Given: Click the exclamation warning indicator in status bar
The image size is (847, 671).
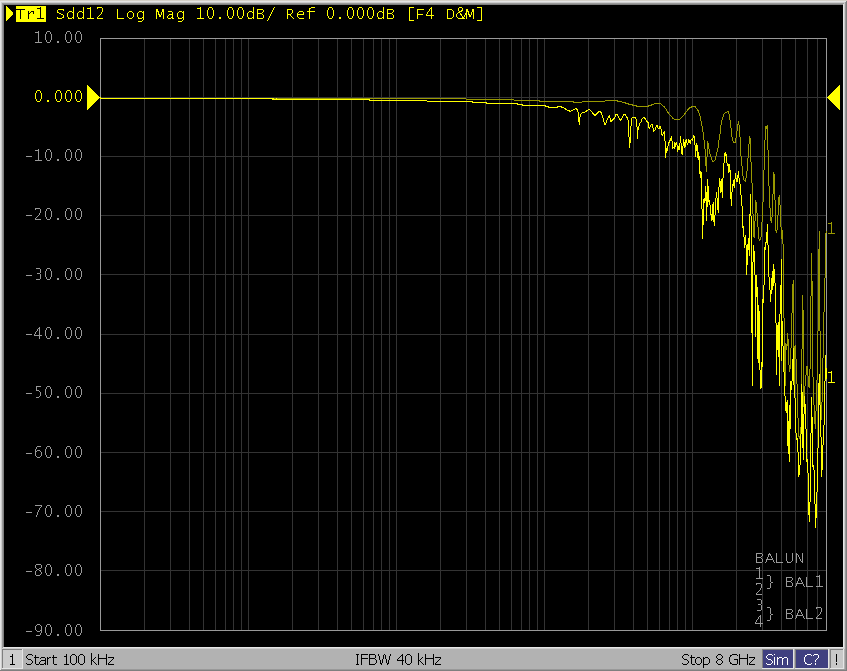Looking at the screenshot, I should (836, 660).
